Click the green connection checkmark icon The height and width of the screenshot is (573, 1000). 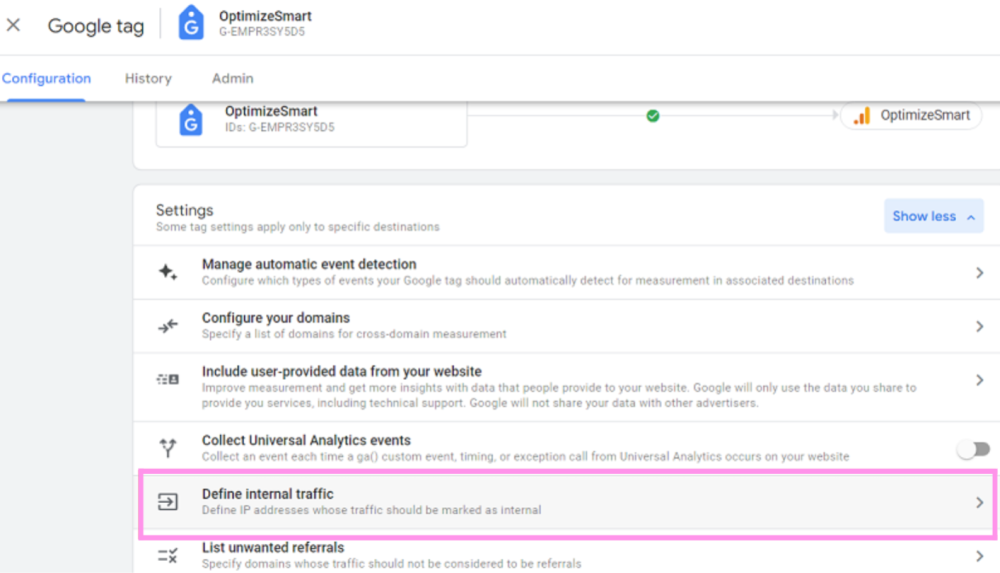tap(653, 116)
